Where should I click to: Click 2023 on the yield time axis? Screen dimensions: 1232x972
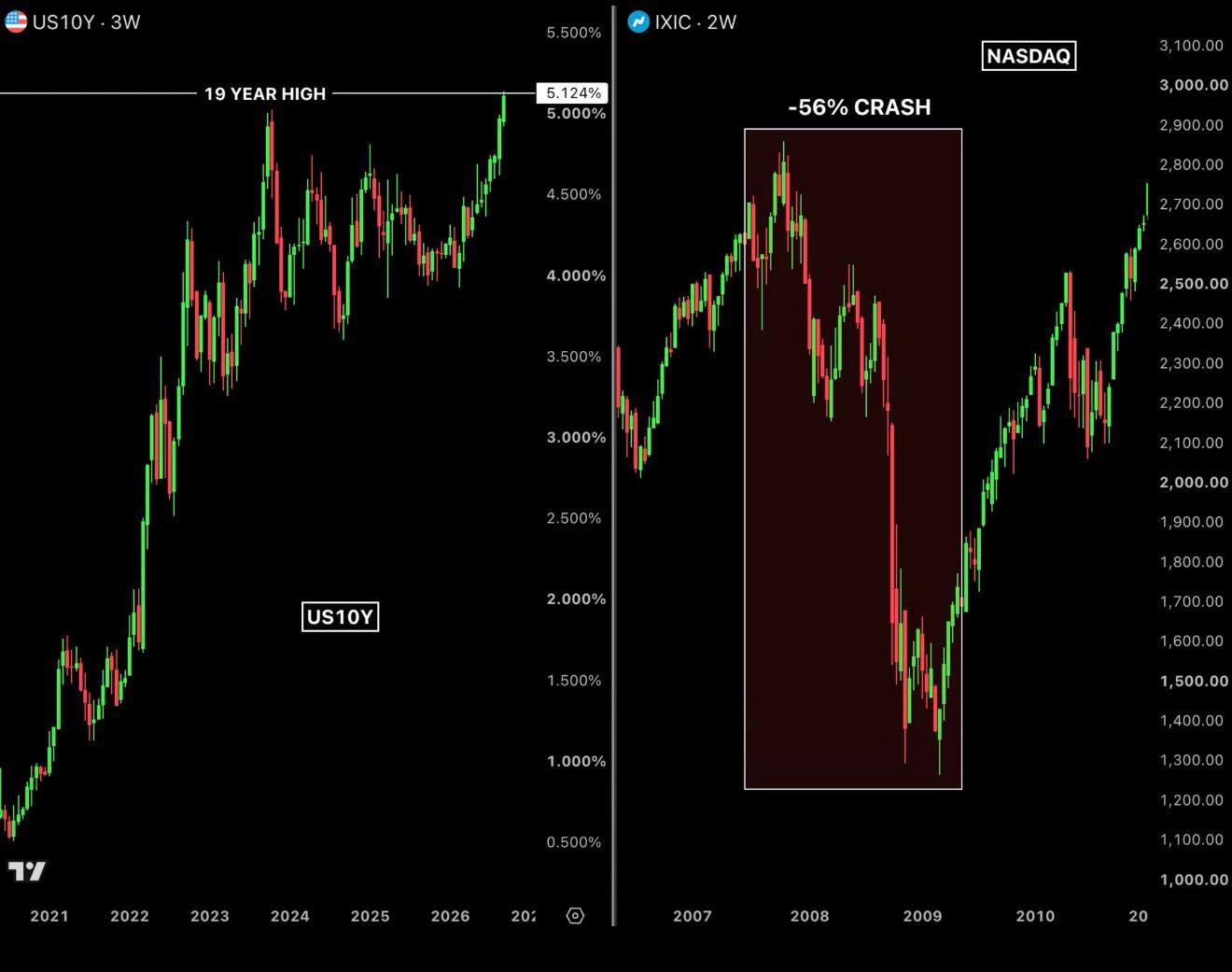coord(210,916)
